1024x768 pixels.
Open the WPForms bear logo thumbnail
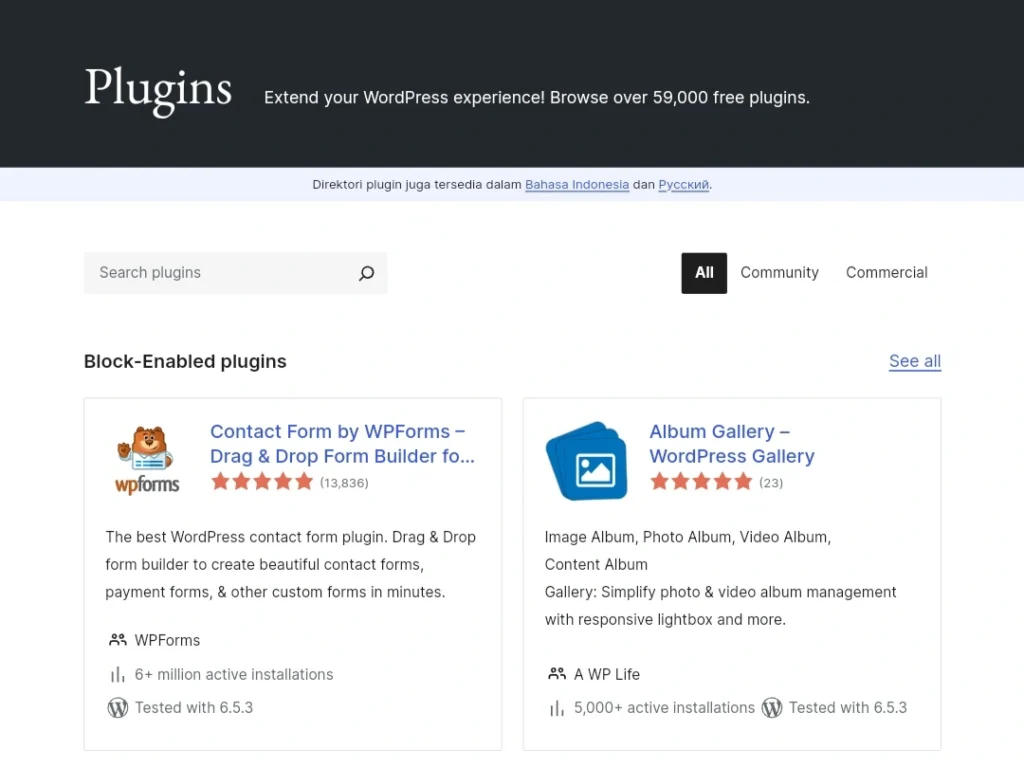click(148, 460)
